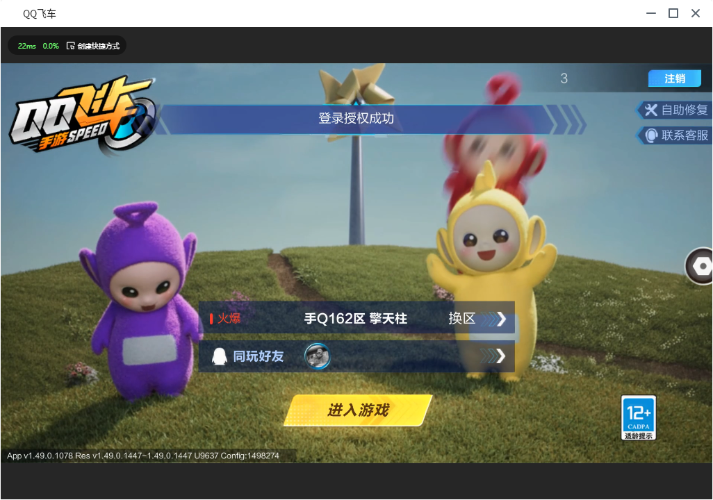
Task: Click the QQ飞车 logo
Action: tap(83, 115)
